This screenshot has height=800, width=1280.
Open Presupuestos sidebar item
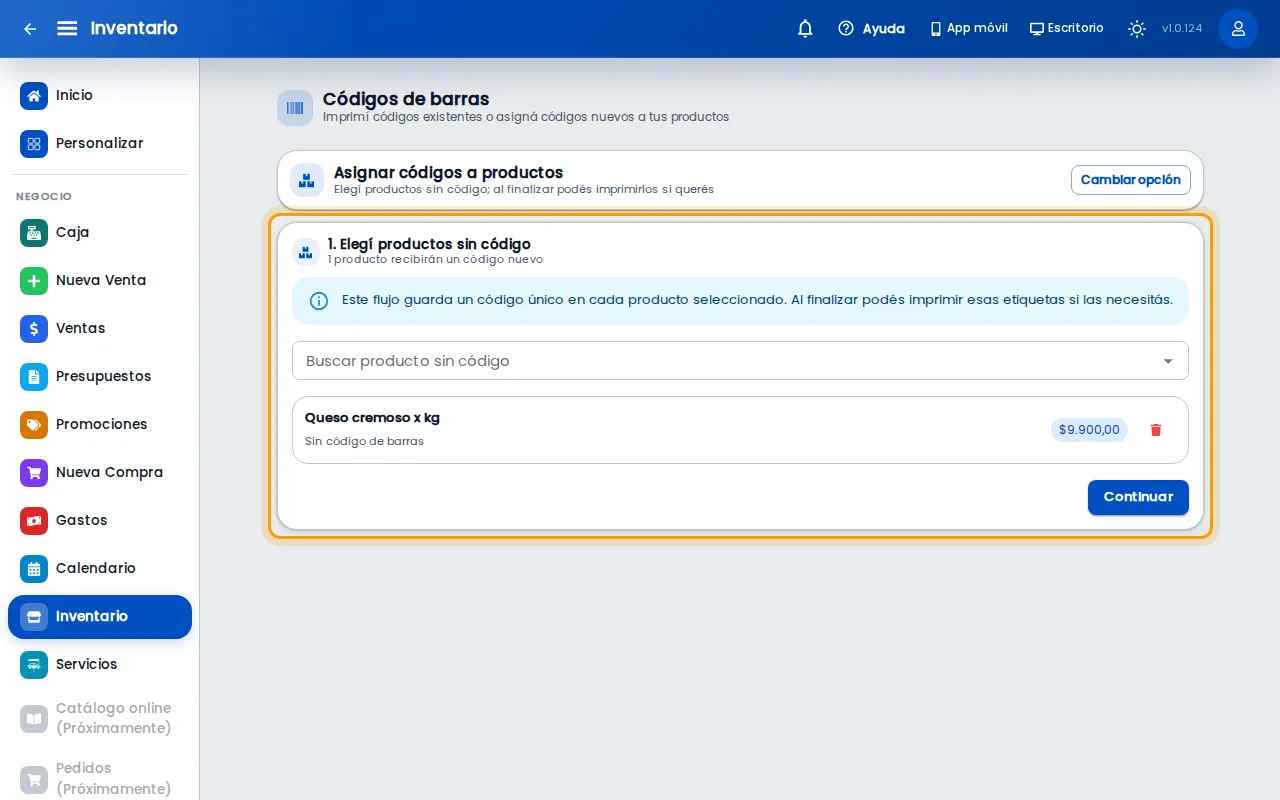[100, 376]
